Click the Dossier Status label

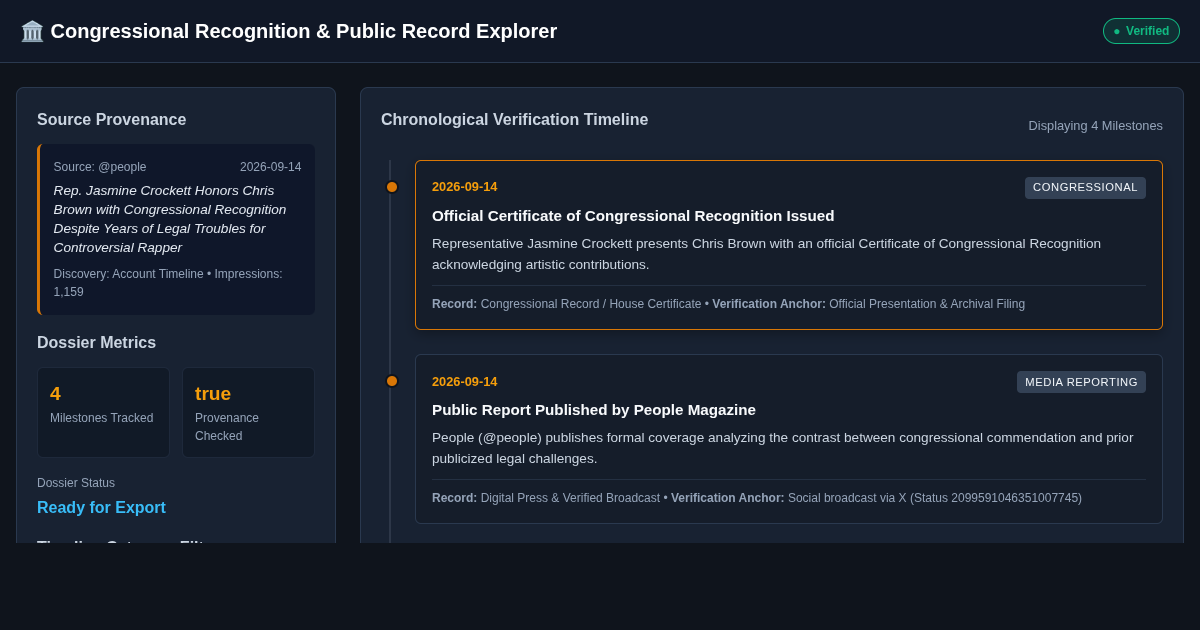pos(76,483)
